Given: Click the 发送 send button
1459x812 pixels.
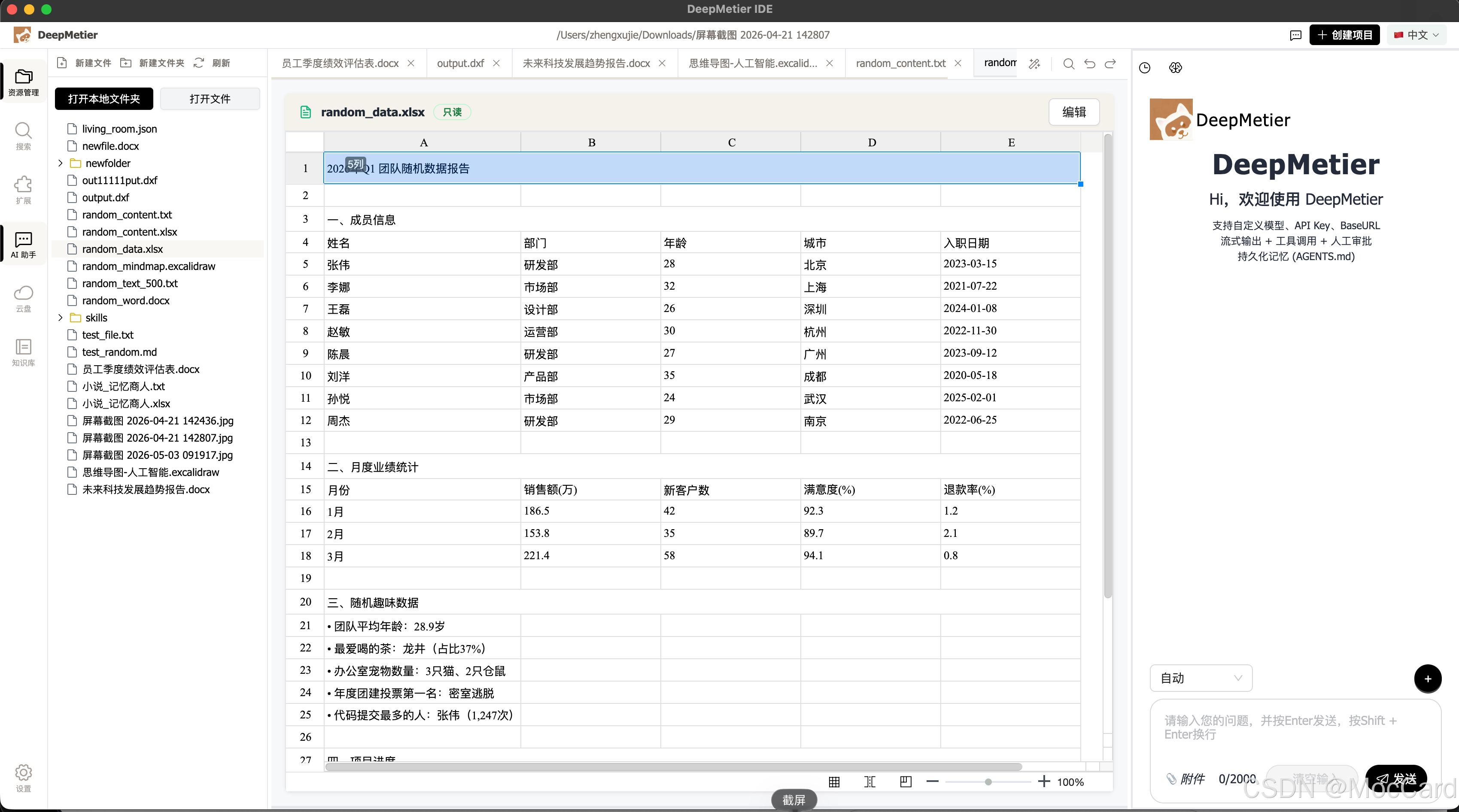Looking at the screenshot, I should (x=1395, y=779).
